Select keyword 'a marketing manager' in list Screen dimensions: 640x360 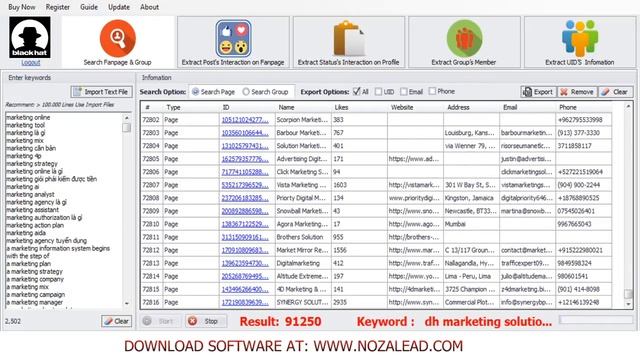[34, 302]
